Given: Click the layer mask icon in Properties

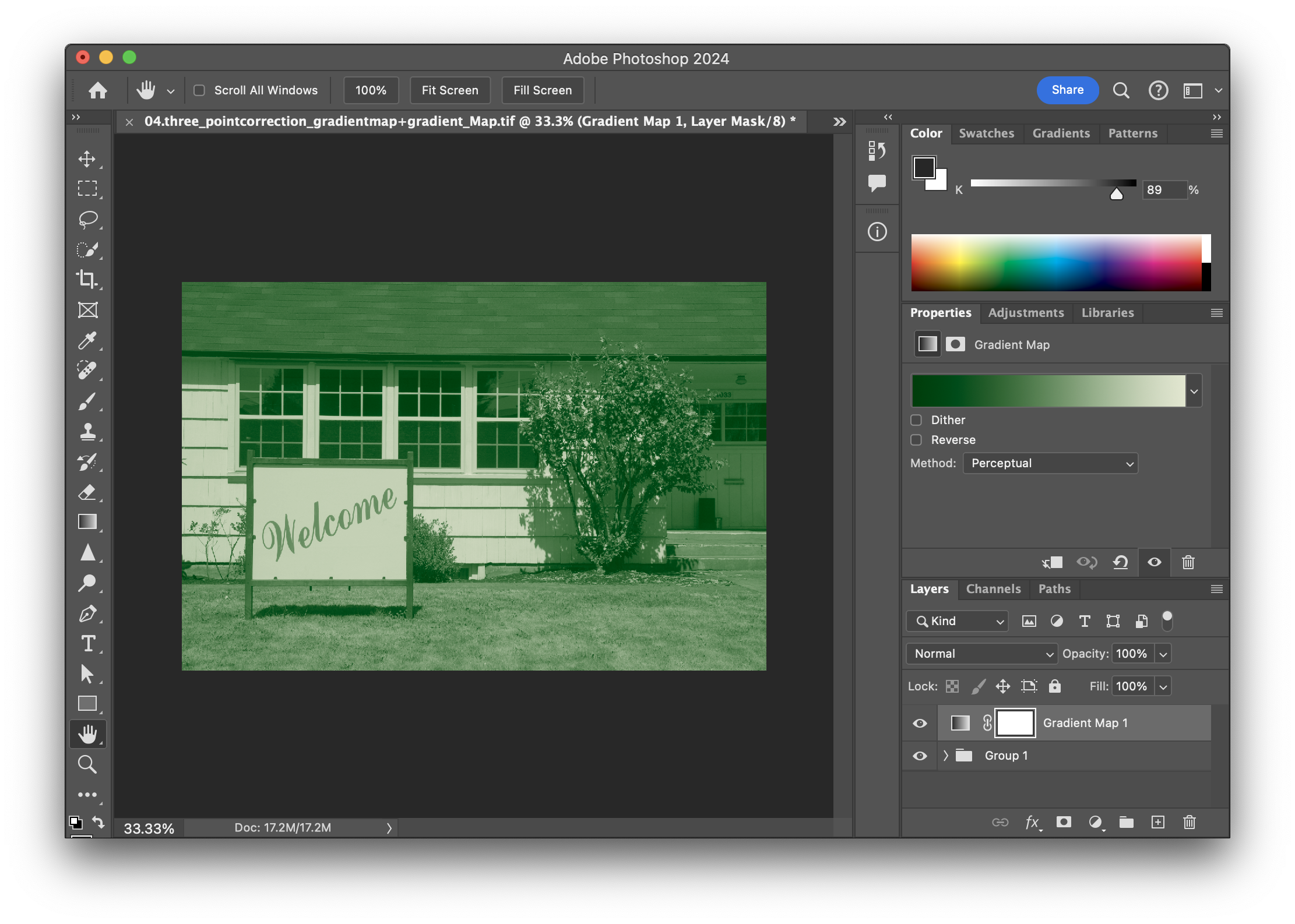Looking at the screenshot, I should click(955, 344).
